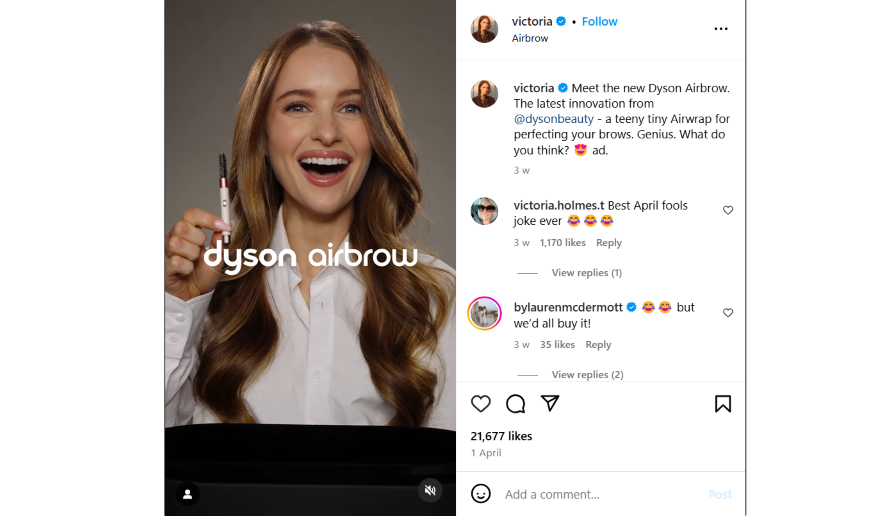This screenshot has width=880, height=516.
Task: Like victoria.holmes.t's comment
Action: point(728,210)
